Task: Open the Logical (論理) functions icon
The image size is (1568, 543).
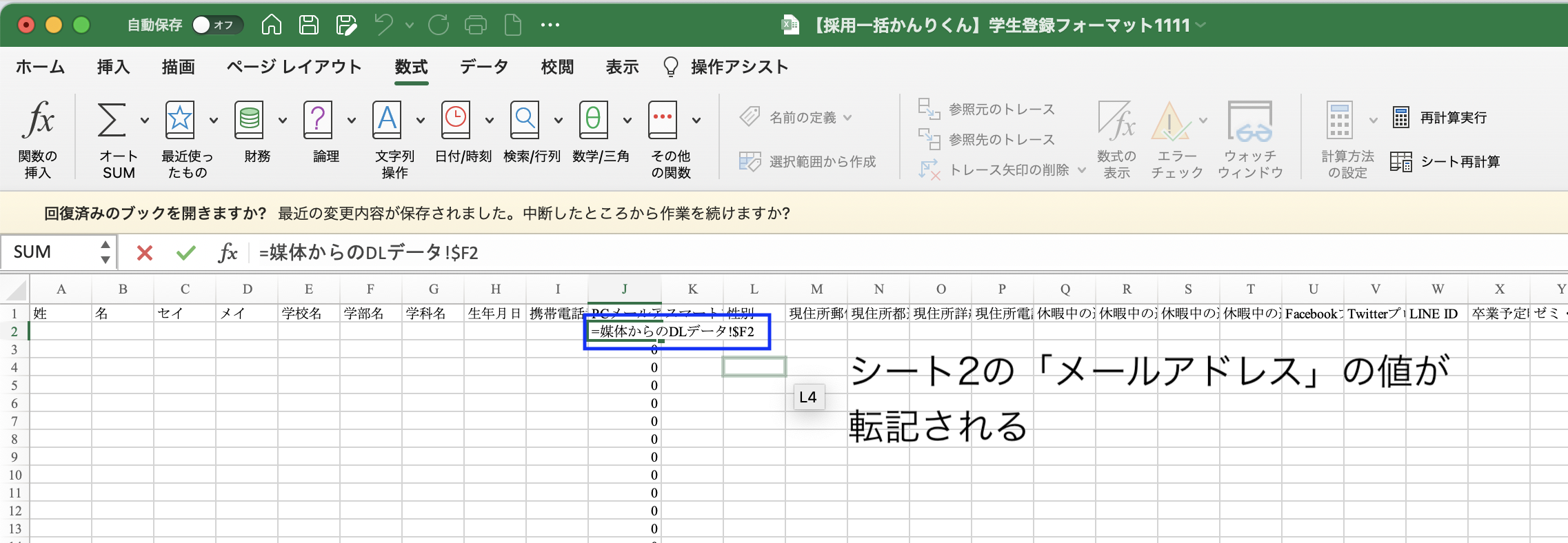Action: (318, 121)
